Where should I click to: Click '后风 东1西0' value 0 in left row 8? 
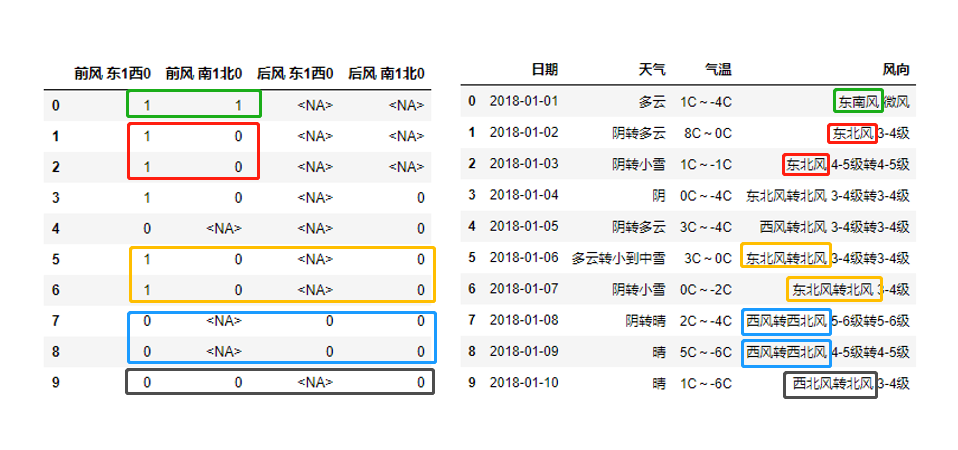point(329,352)
